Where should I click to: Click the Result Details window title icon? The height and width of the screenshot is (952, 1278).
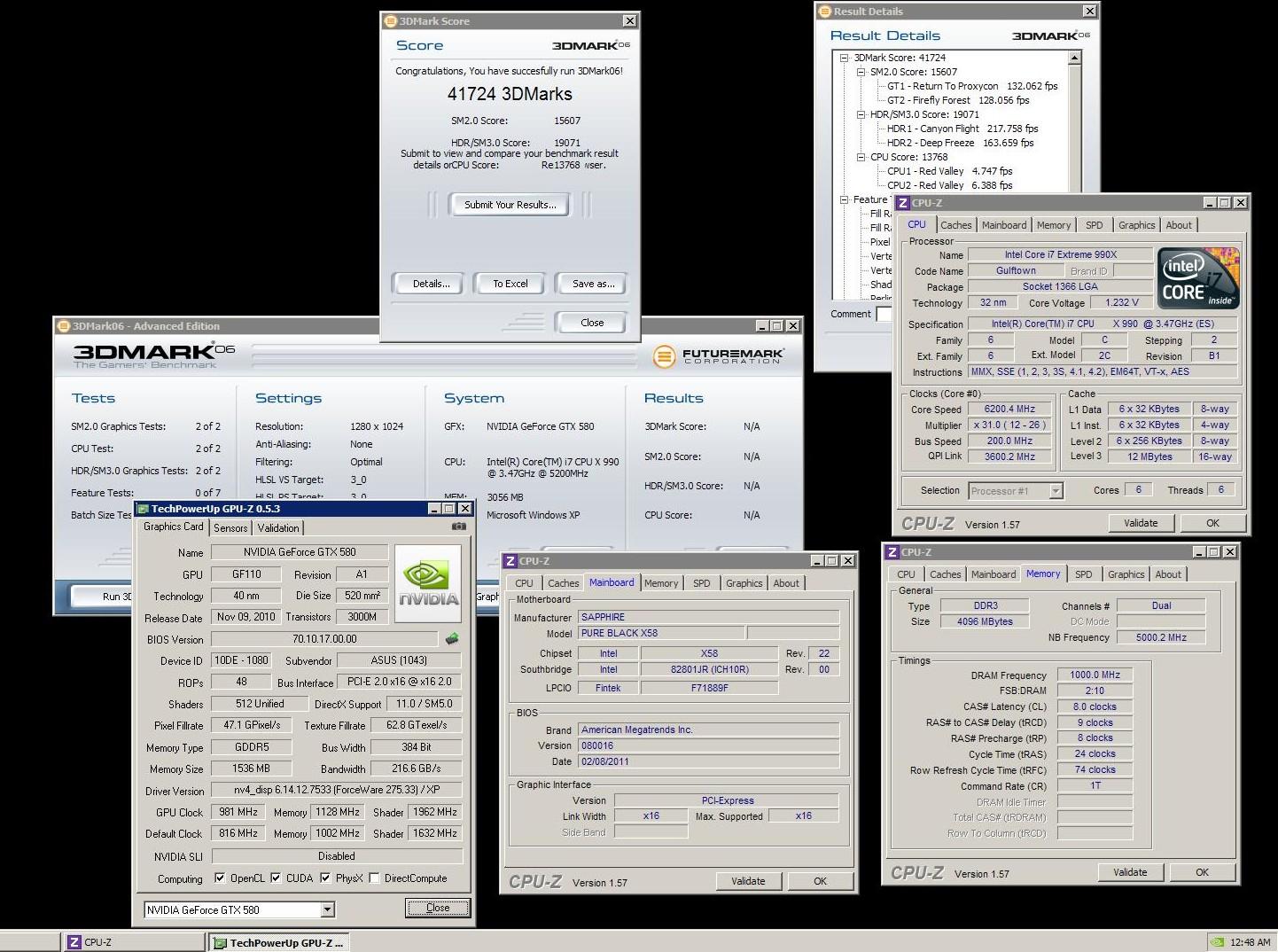[823, 12]
